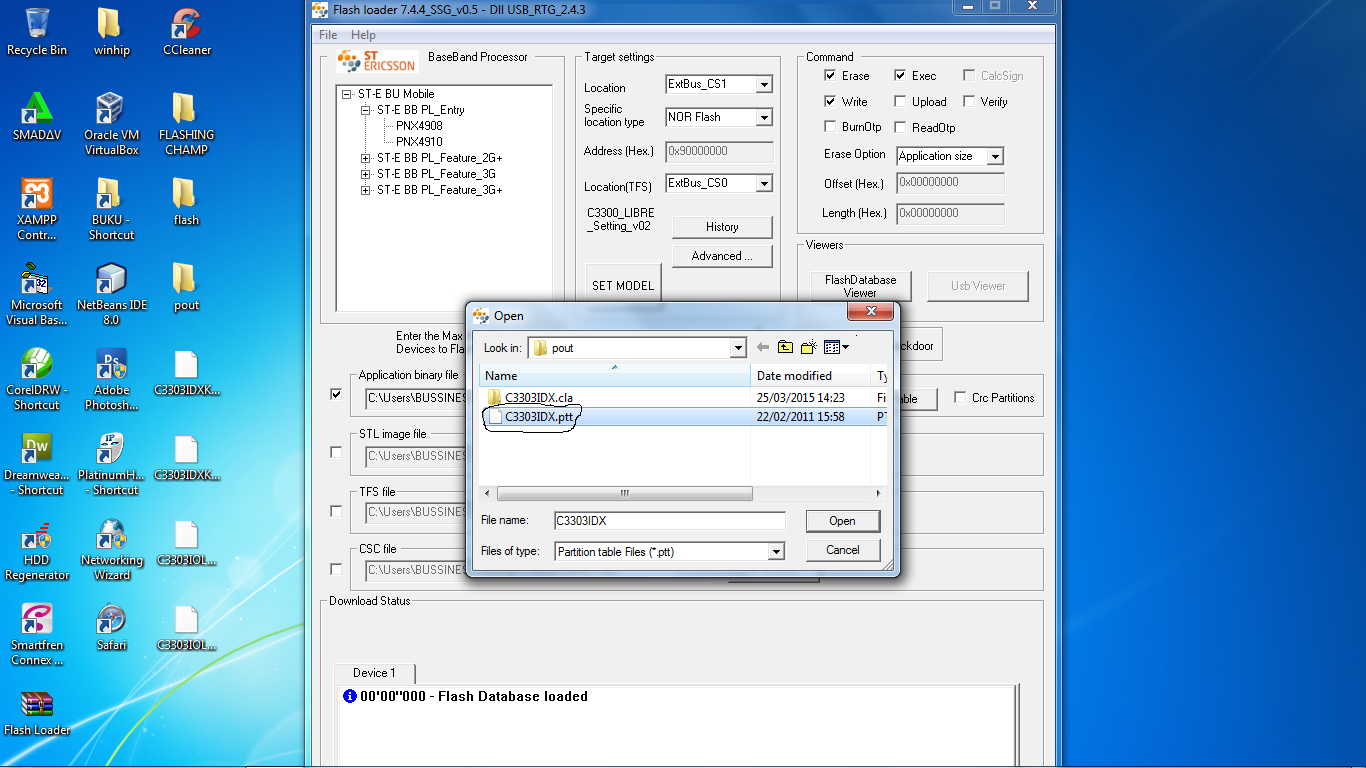Image resolution: width=1366 pixels, height=768 pixels.
Task: Click Cancel in the Open dialog
Action: pyautogui.click(x=842, y=550)
